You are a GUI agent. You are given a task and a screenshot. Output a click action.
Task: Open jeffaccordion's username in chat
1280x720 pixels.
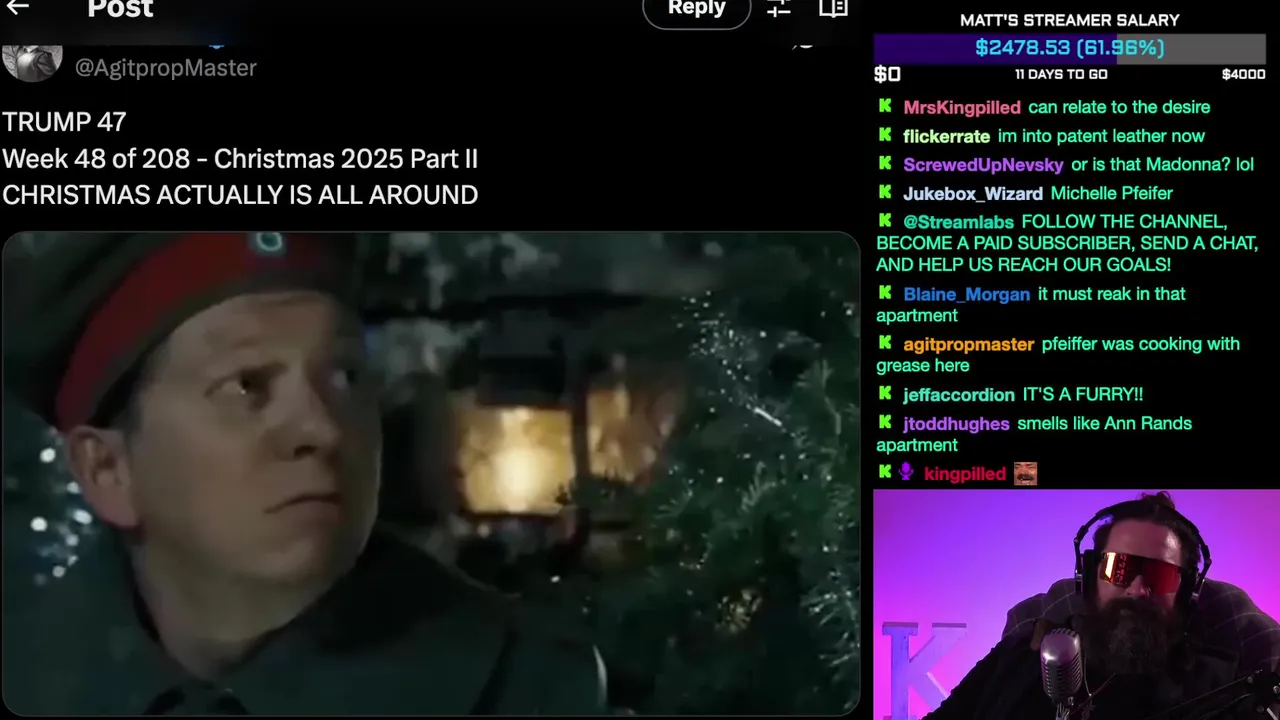pyautogui.click(x=958, y=395)
